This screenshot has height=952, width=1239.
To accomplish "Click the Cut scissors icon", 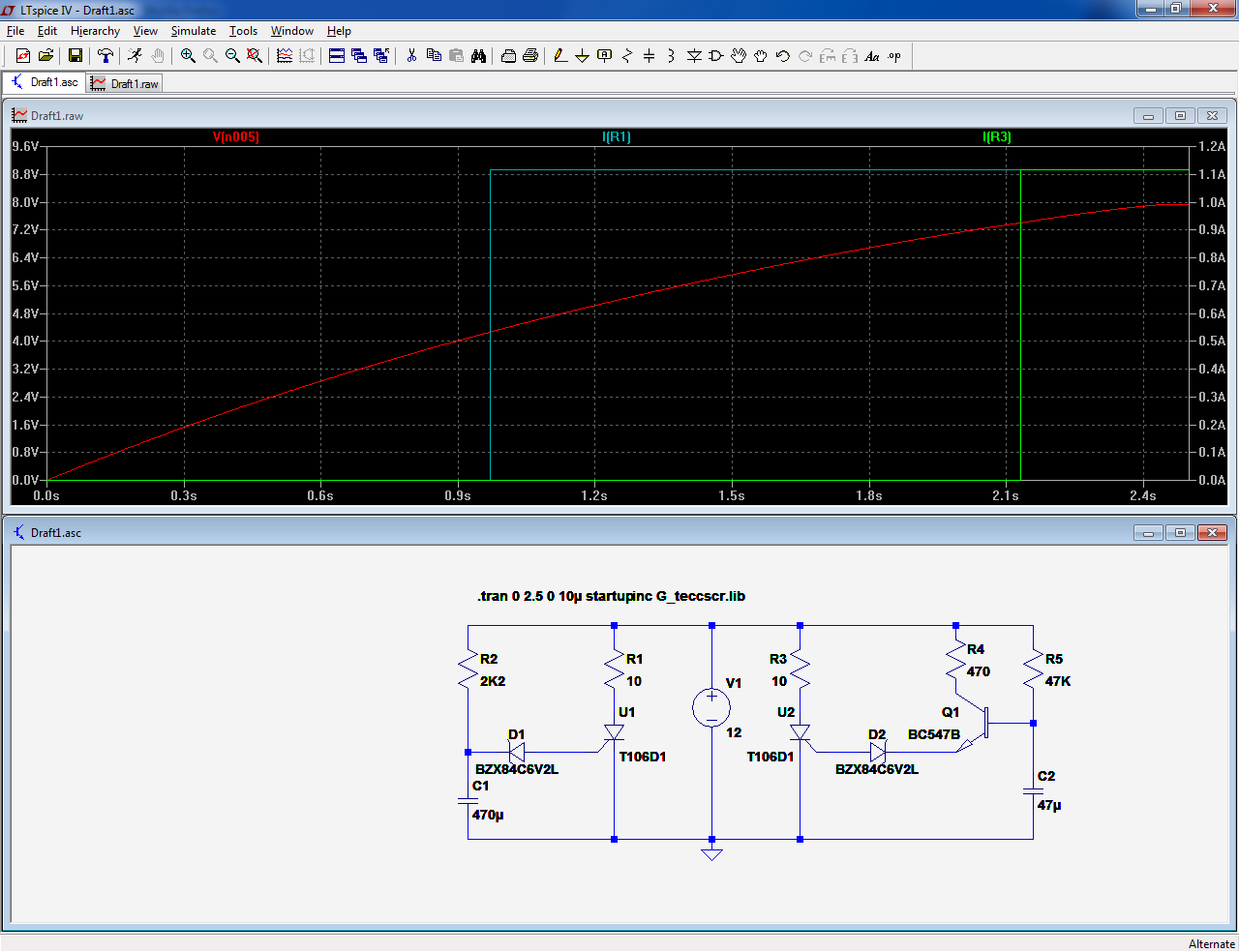I will [x=411, y=56].
